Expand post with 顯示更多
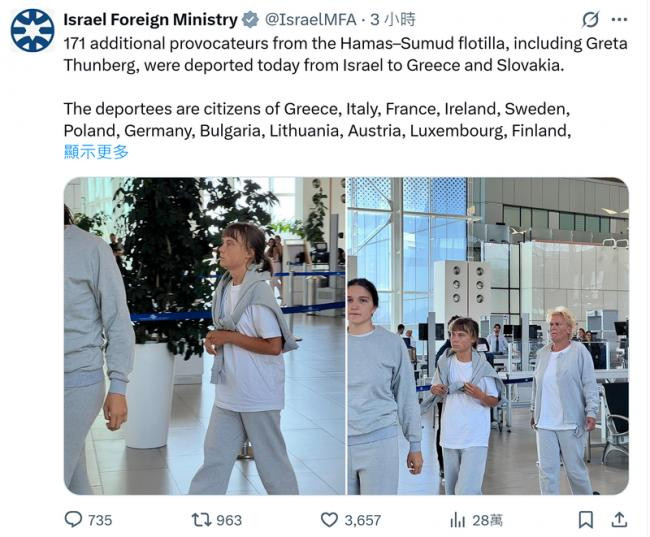Viewport: 650px width, 537px height. (96, 151)
